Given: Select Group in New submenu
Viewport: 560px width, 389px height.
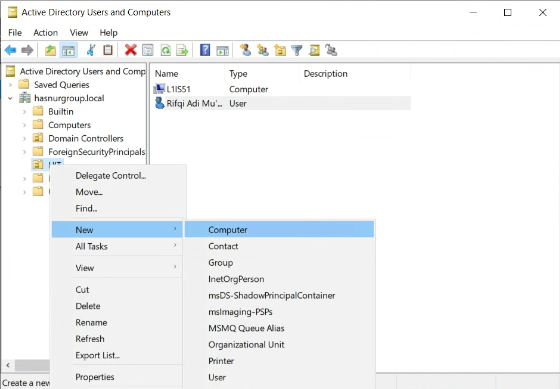Looking at the screenshot, I should (x=279, y=262).
